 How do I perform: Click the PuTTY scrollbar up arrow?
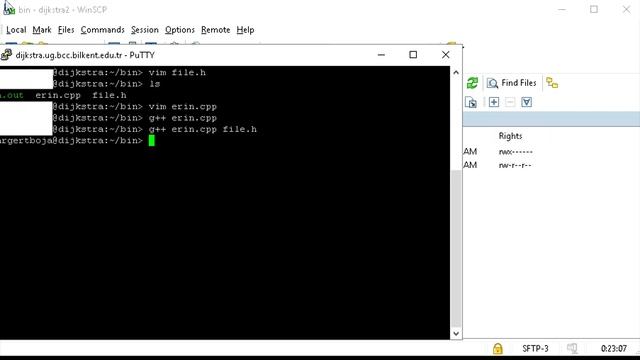point(456,73)
